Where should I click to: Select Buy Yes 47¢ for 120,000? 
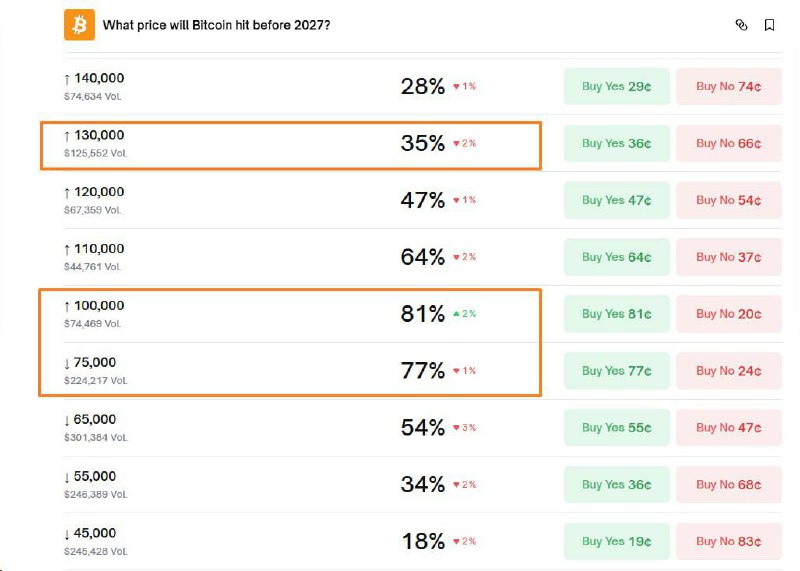[x=616, y=201]
